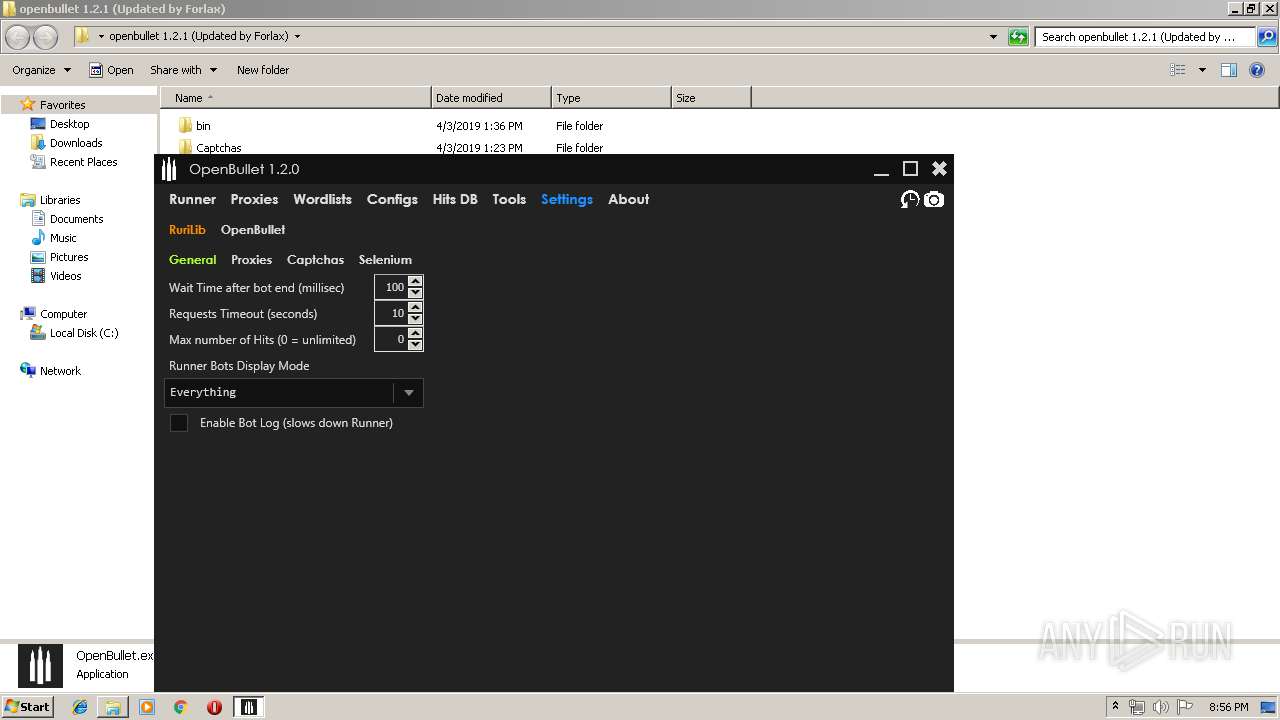
Task: Refresh the Explorer folder view
Action: (x=1018, y=37)
